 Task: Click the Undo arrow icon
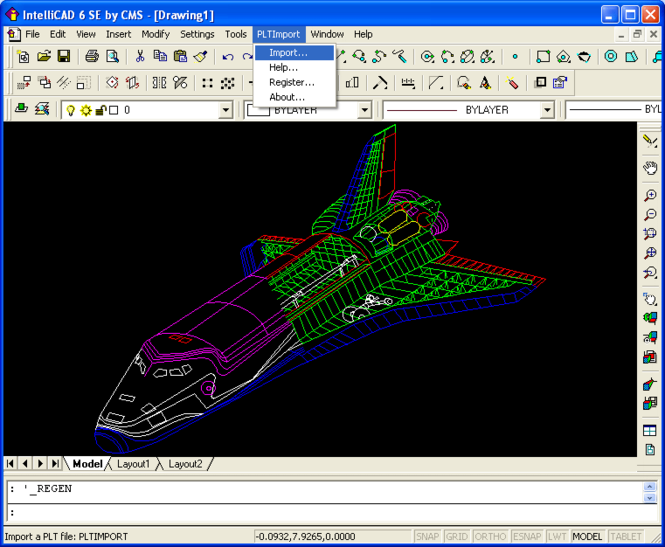point(228,57)
